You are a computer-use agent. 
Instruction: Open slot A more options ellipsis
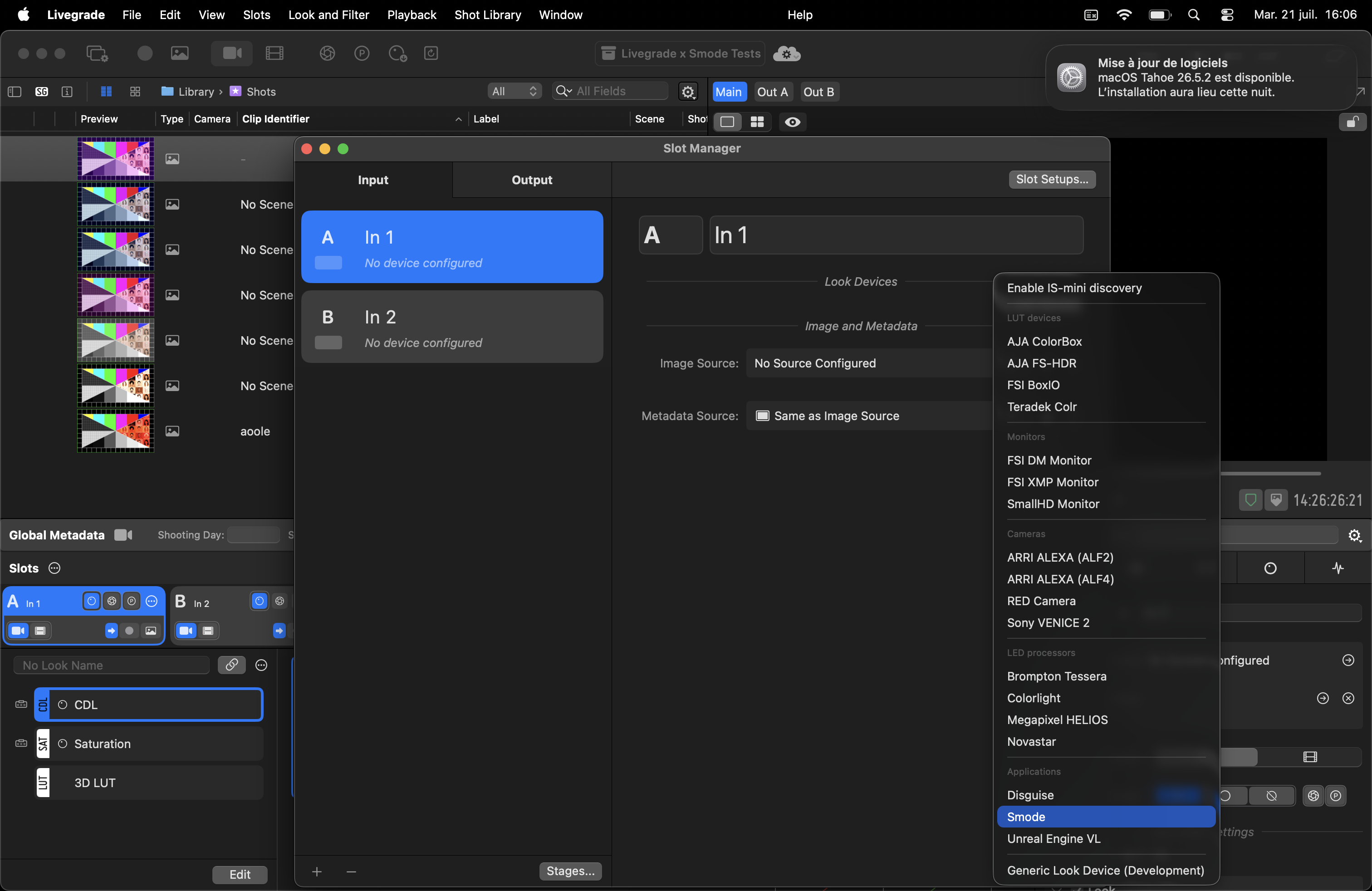point(152,601)
